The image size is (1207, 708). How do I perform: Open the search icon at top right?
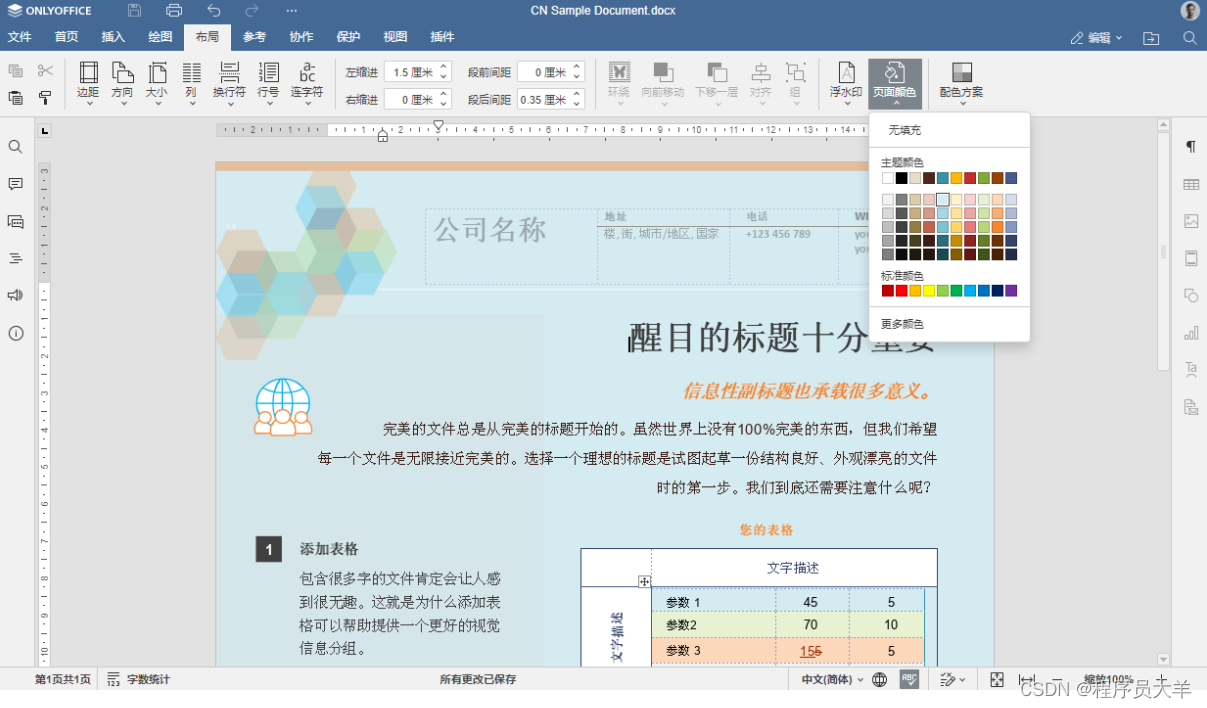click(x=1190, y=38)
